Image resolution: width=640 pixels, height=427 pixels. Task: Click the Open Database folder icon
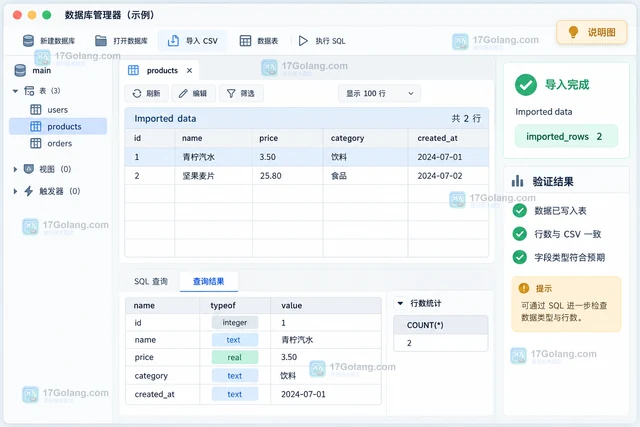(x=101, y=41)
